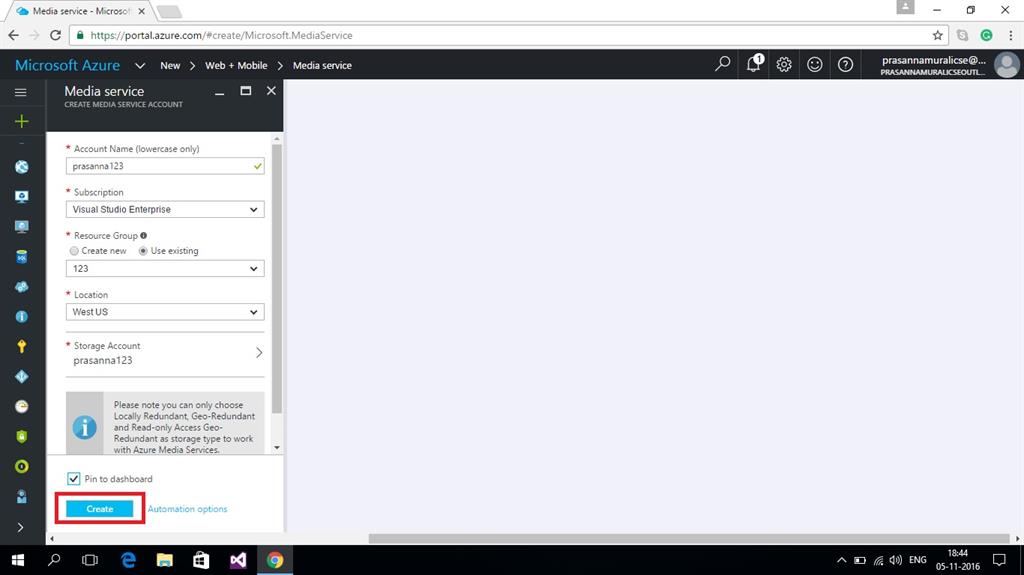Open the Location West US dropdown
Viewport: 1024px width, 575px height.
165,312
